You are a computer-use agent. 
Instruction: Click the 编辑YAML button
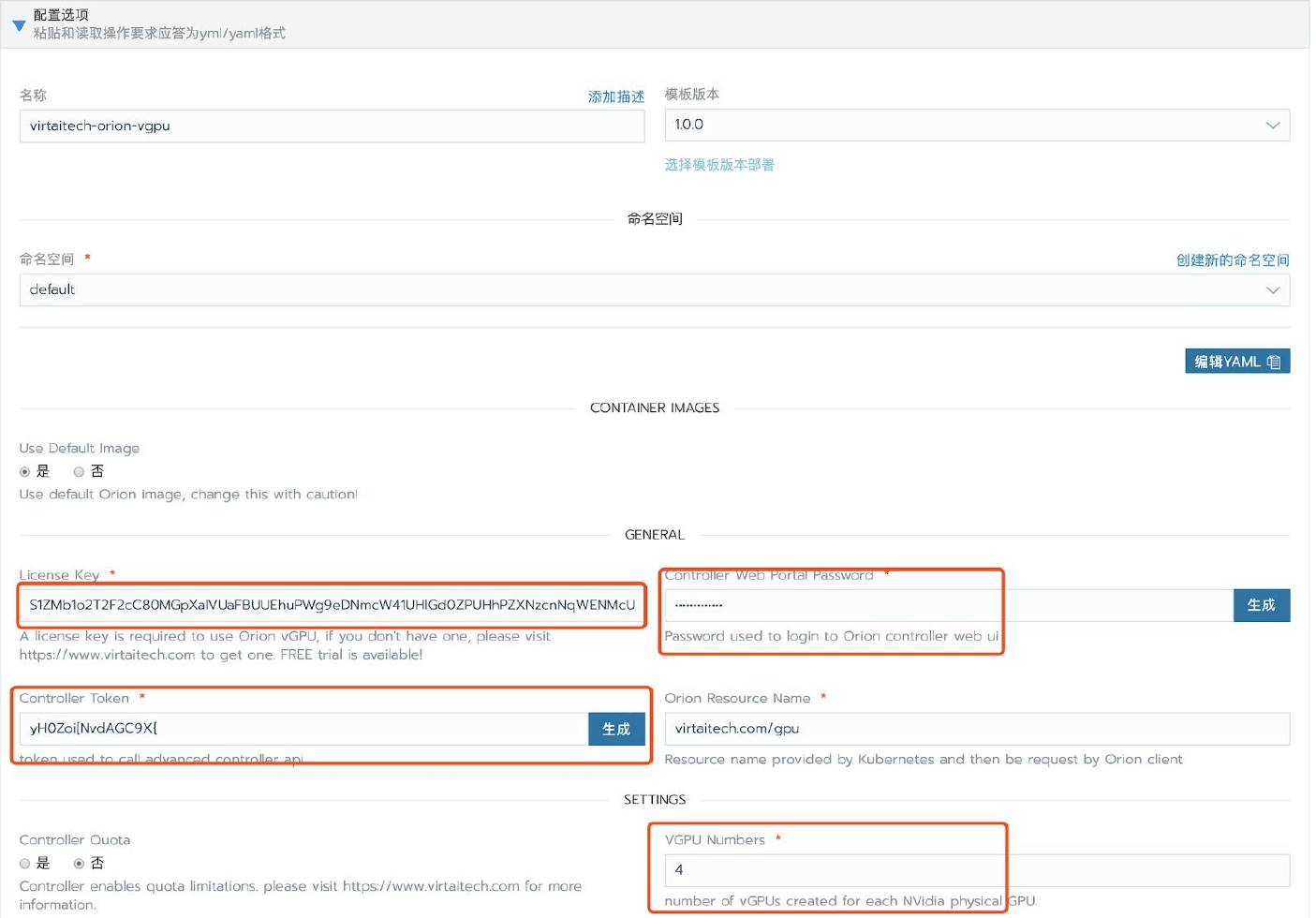[1237, 362]
